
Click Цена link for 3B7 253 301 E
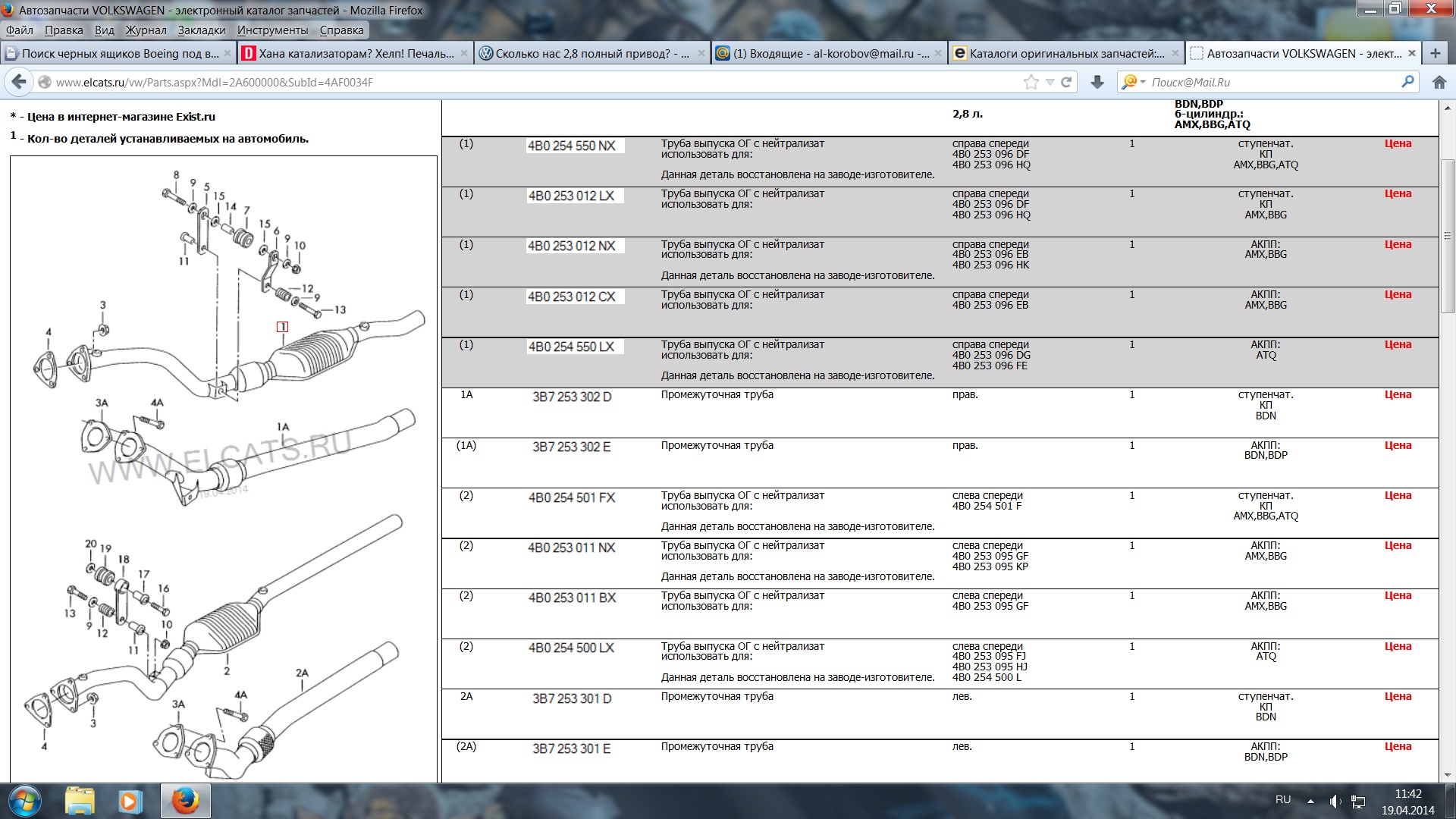[1398, 746]
